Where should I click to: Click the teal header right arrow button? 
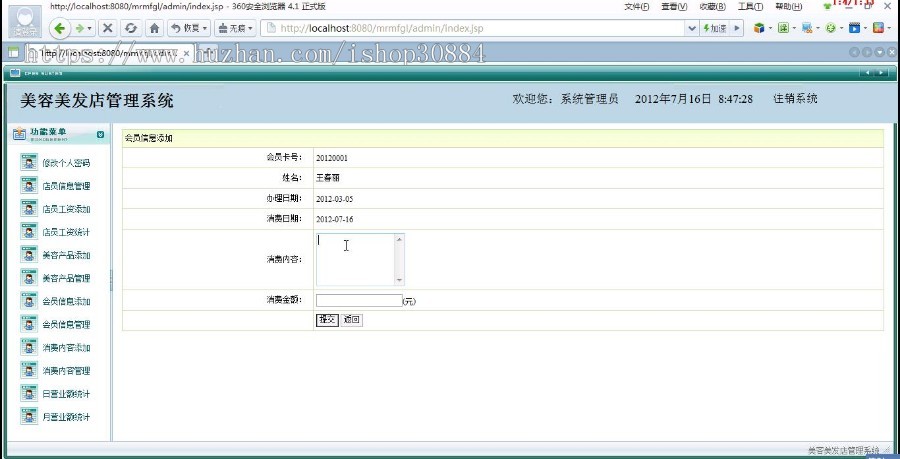[x=881, y=73]
